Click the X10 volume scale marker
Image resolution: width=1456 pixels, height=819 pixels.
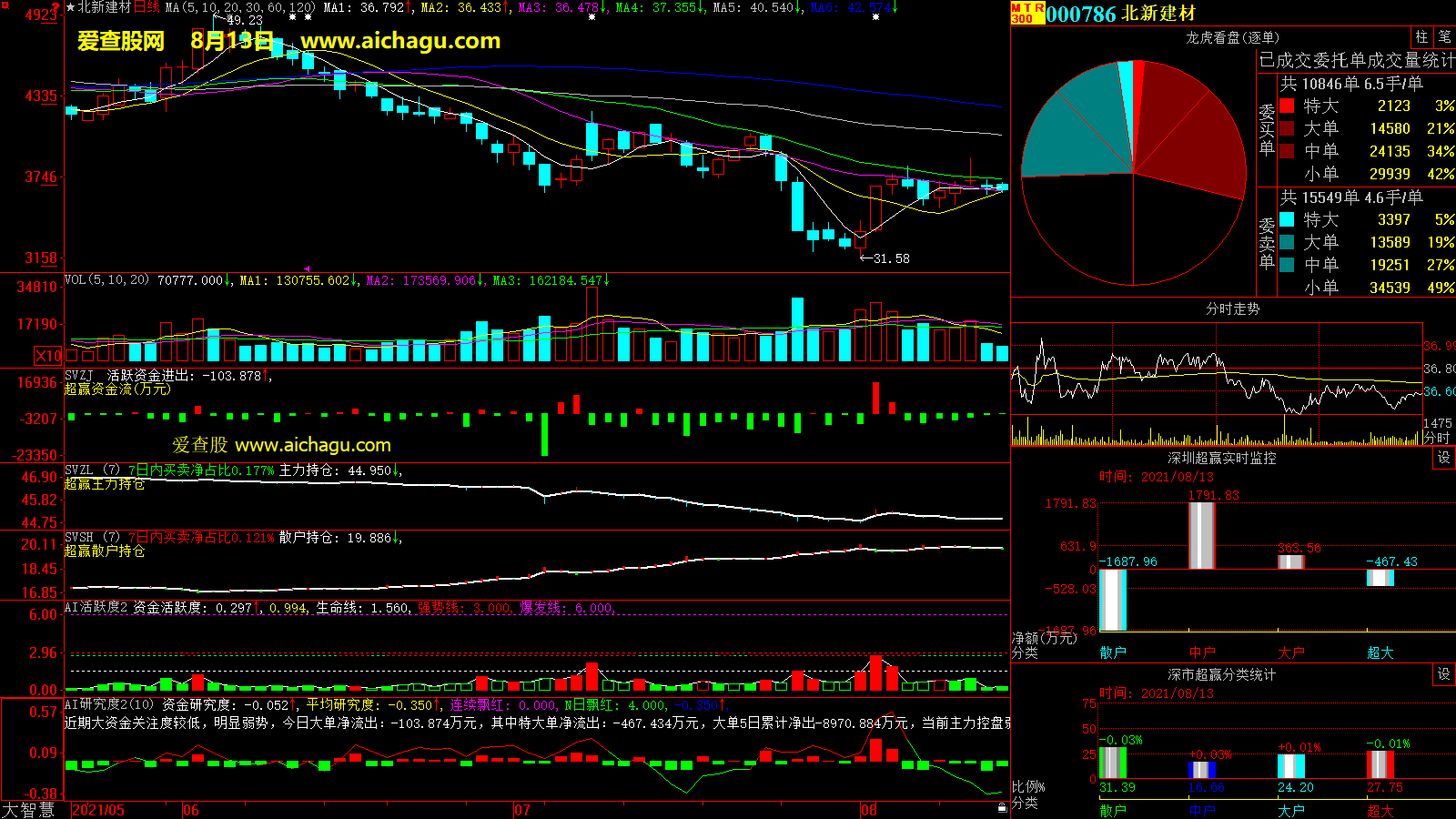[x=48, y=356]
